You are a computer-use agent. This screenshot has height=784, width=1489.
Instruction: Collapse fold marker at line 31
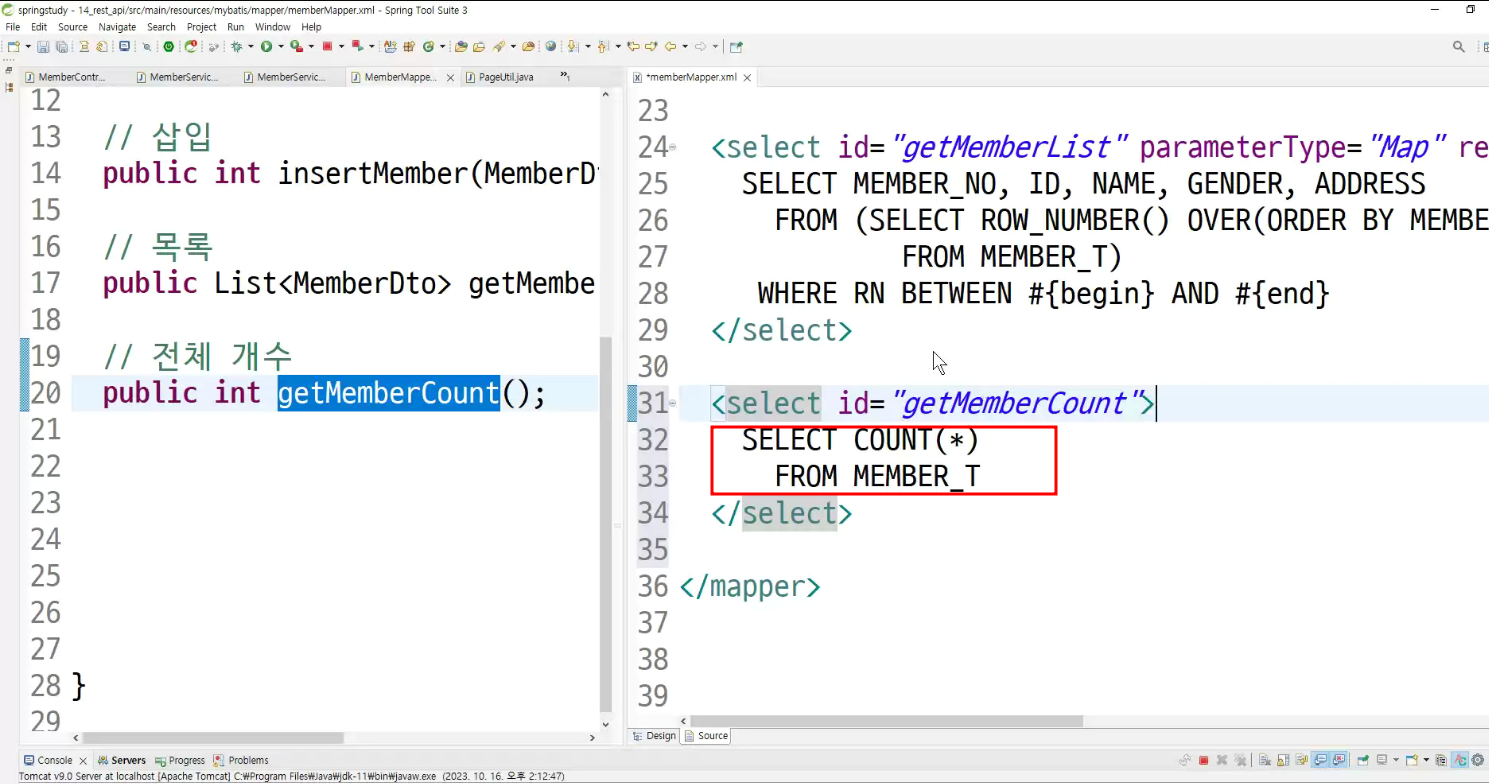(673, 403)
